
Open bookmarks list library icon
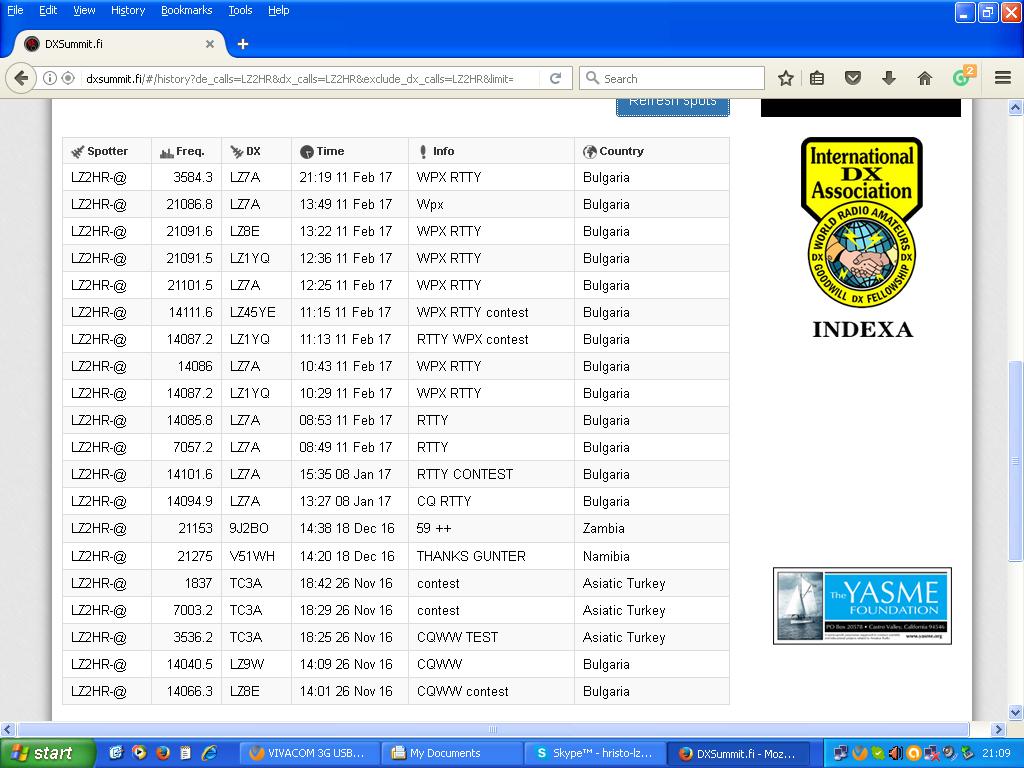pyautogui.click(x=818, y=78)
